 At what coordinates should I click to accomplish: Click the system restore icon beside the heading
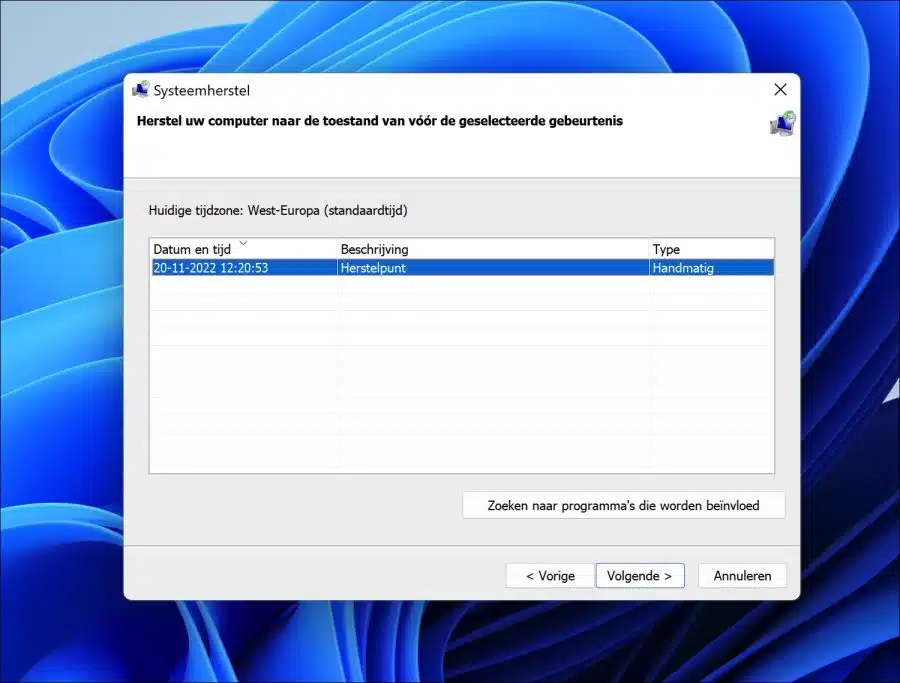tap(783, 124)
